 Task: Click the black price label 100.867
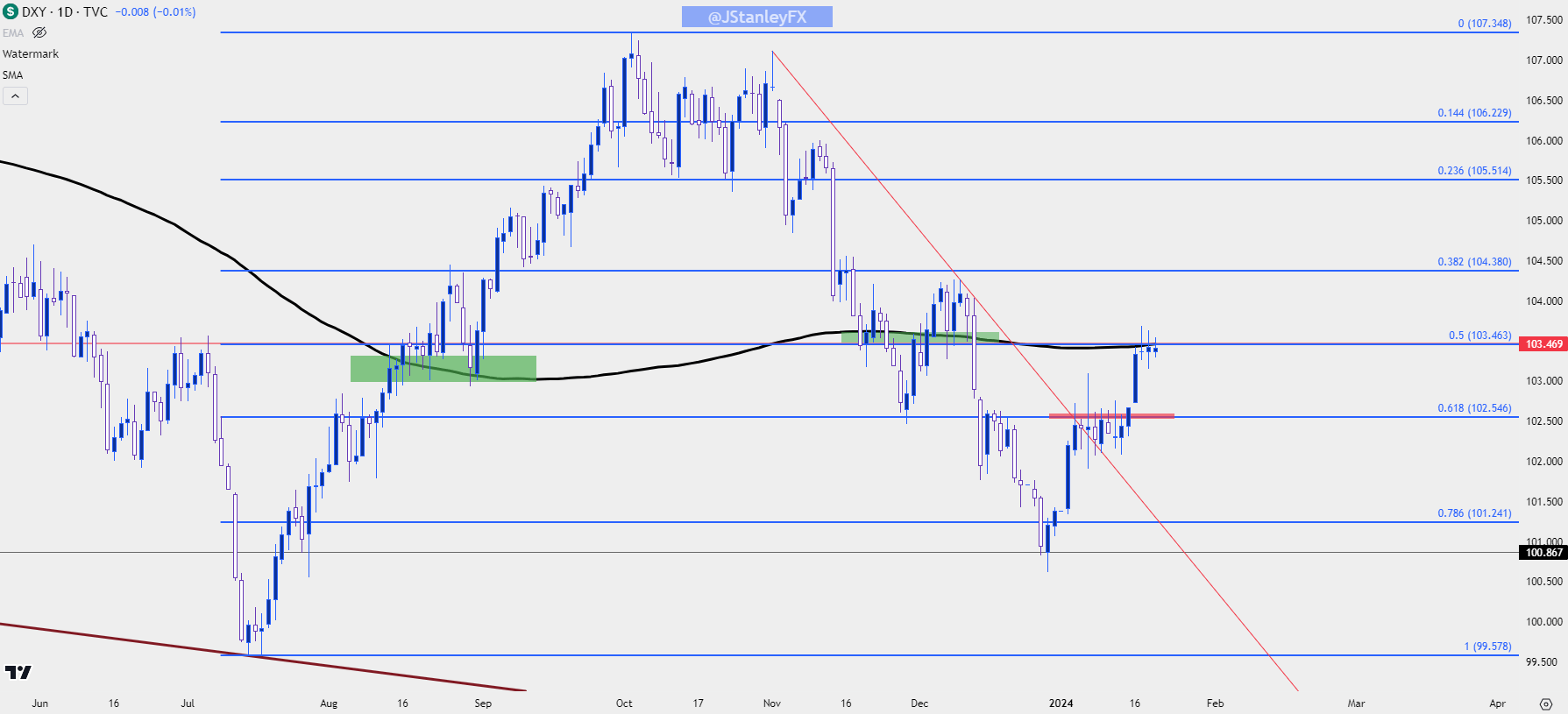[x=1543, y=552]
